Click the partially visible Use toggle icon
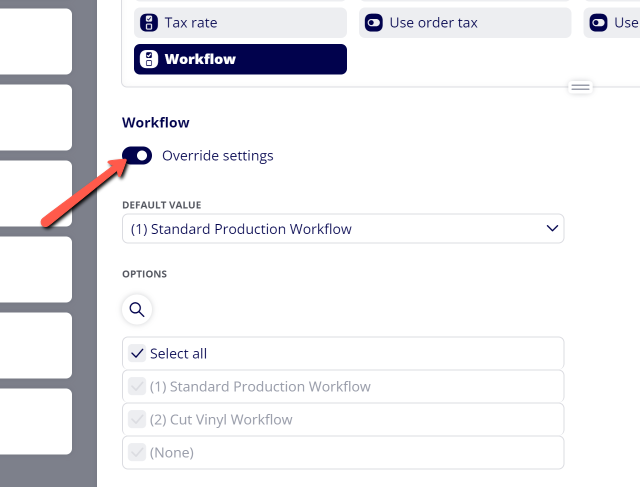Screen dimensions: 640x487 coord(598,23)
